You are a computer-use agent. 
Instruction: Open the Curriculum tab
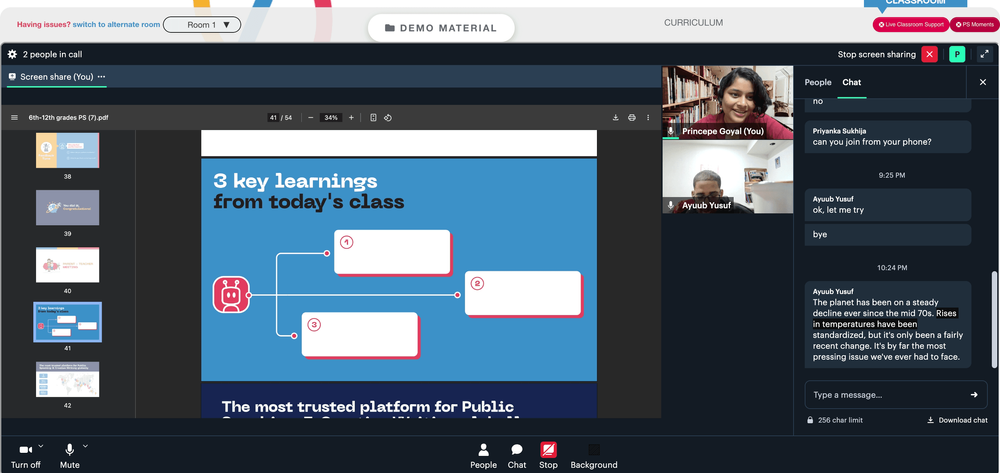tap(693, 23)
